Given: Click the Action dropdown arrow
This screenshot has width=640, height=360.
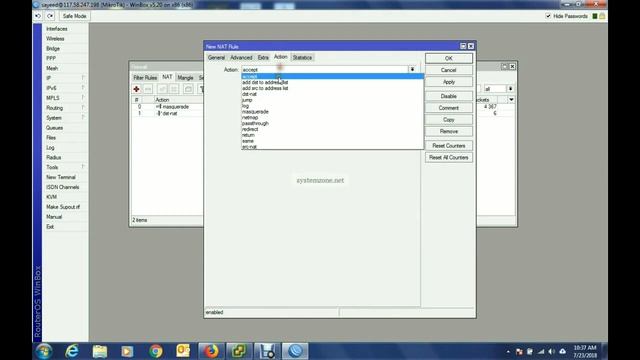Looking at the screenshot, I should click(x=412, y=69).
